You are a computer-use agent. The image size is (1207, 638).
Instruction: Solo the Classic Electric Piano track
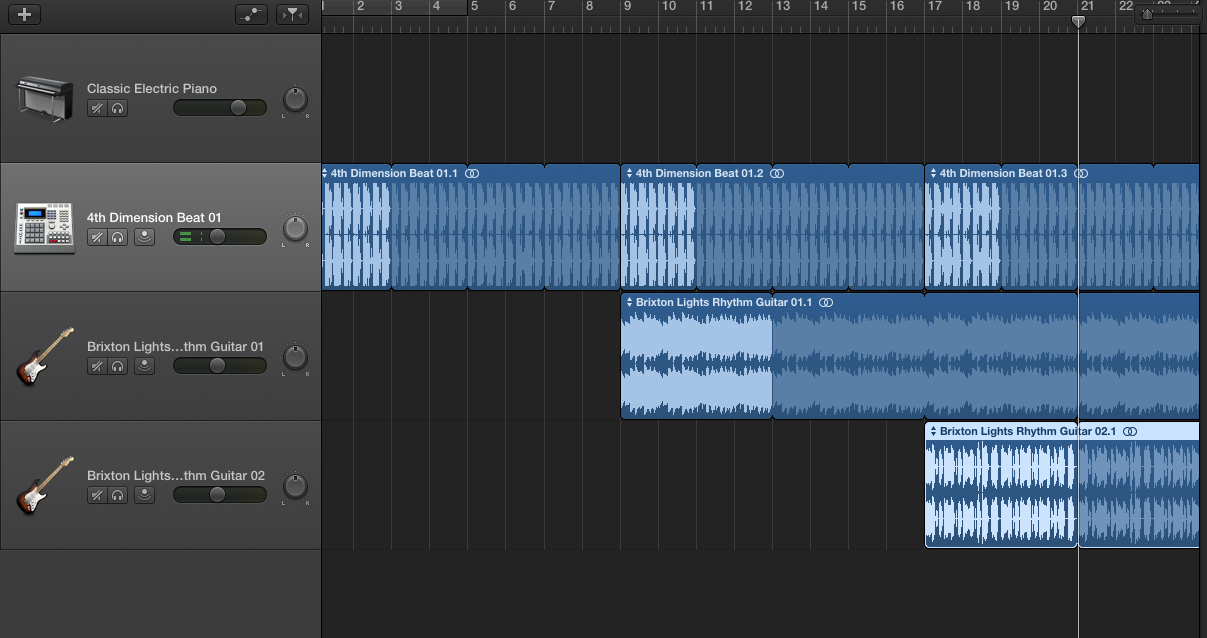pos(118,108)
